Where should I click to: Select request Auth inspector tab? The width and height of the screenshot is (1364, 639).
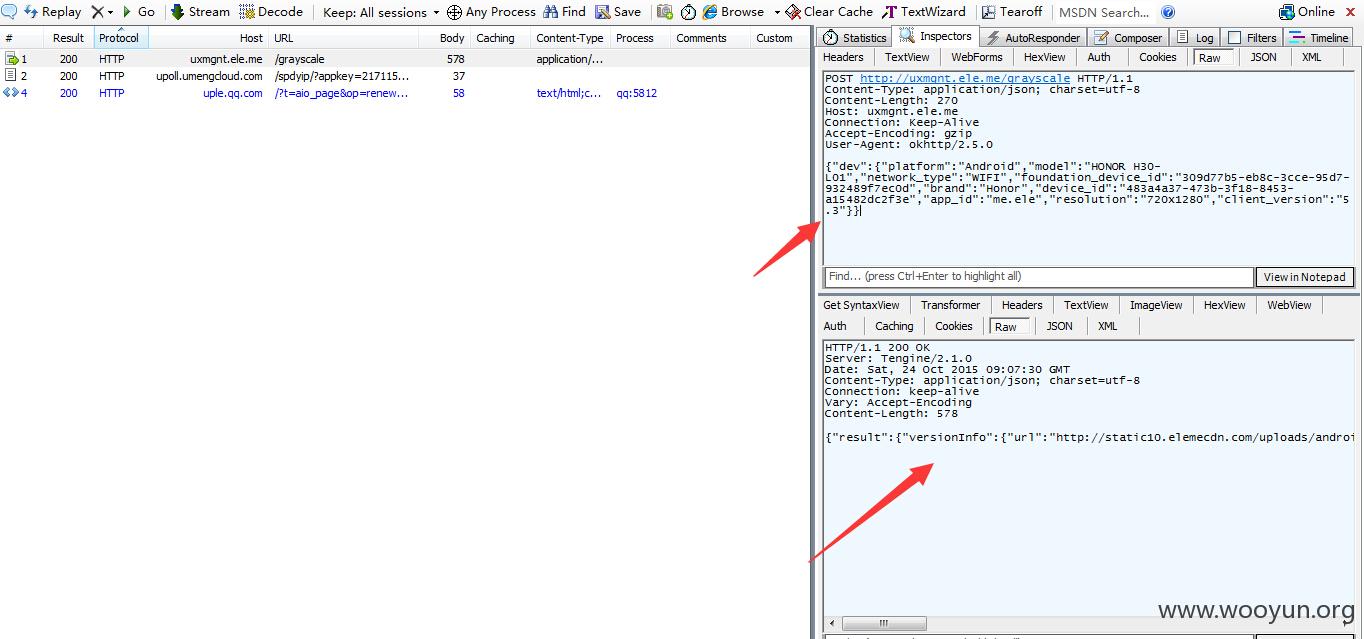[1099, 57]
